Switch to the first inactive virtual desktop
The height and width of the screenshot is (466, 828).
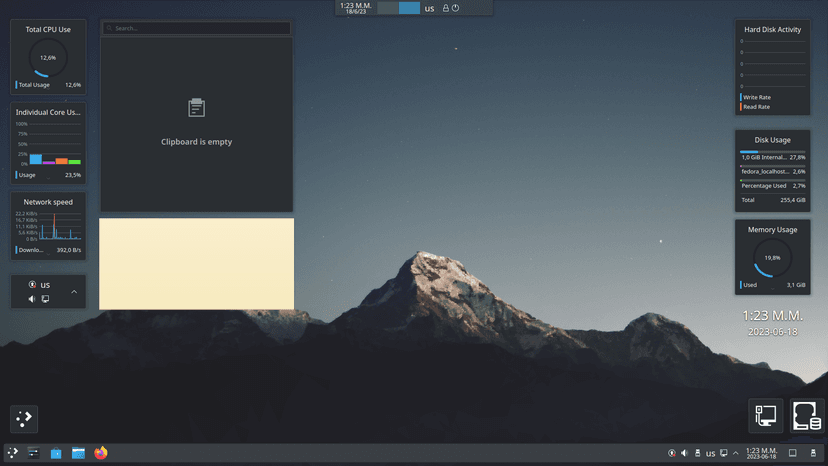[388, 8]
